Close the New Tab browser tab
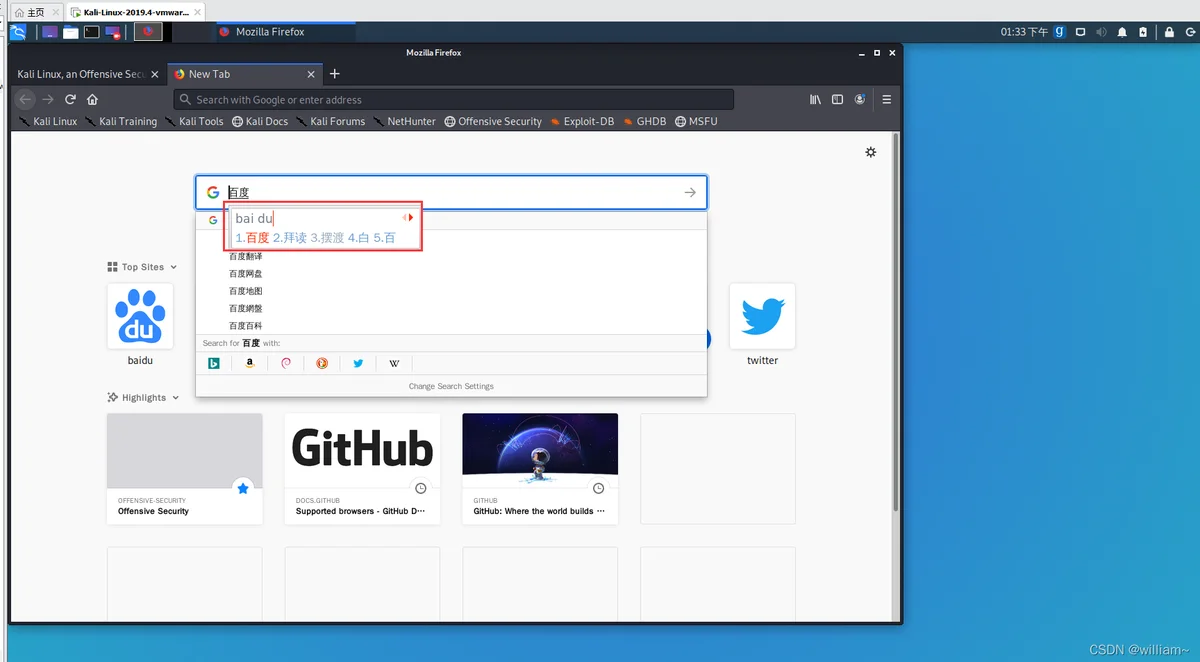 pos(311,74)
